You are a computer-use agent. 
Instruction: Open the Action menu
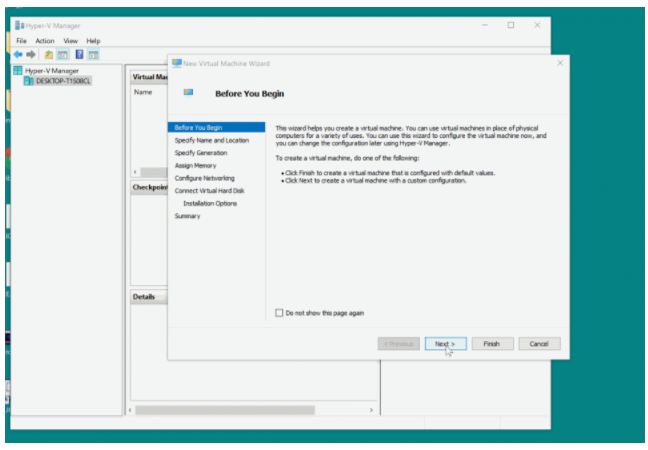[x=45, y=41]
